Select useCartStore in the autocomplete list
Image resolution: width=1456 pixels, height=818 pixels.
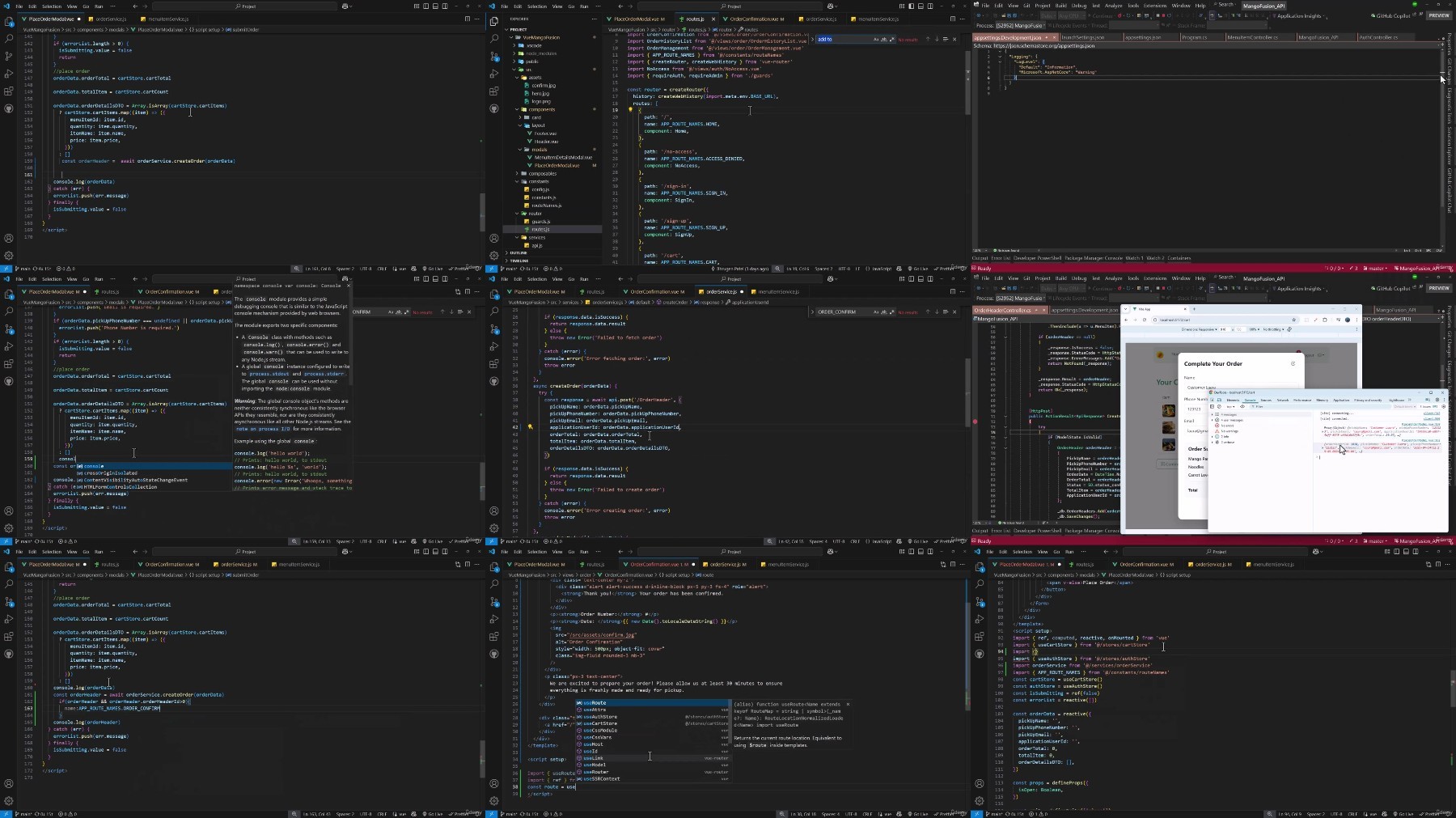(x=653, y=723)
